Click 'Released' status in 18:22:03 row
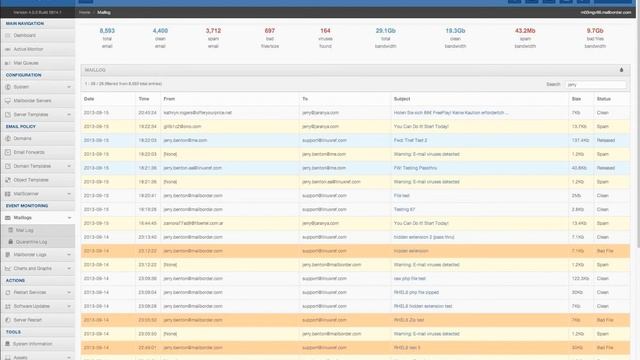640x360 pixels. tap(606, 140)
